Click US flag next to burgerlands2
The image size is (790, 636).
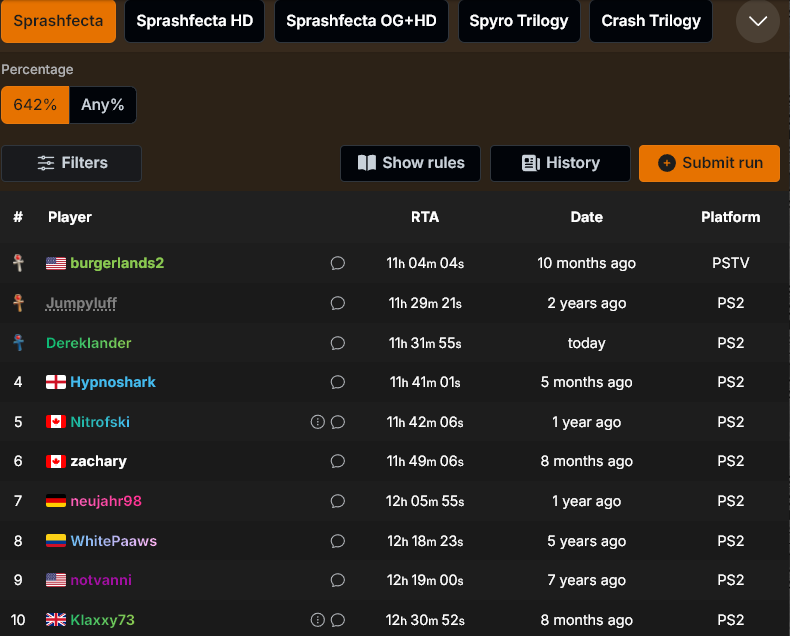click(x=56, y=263)
